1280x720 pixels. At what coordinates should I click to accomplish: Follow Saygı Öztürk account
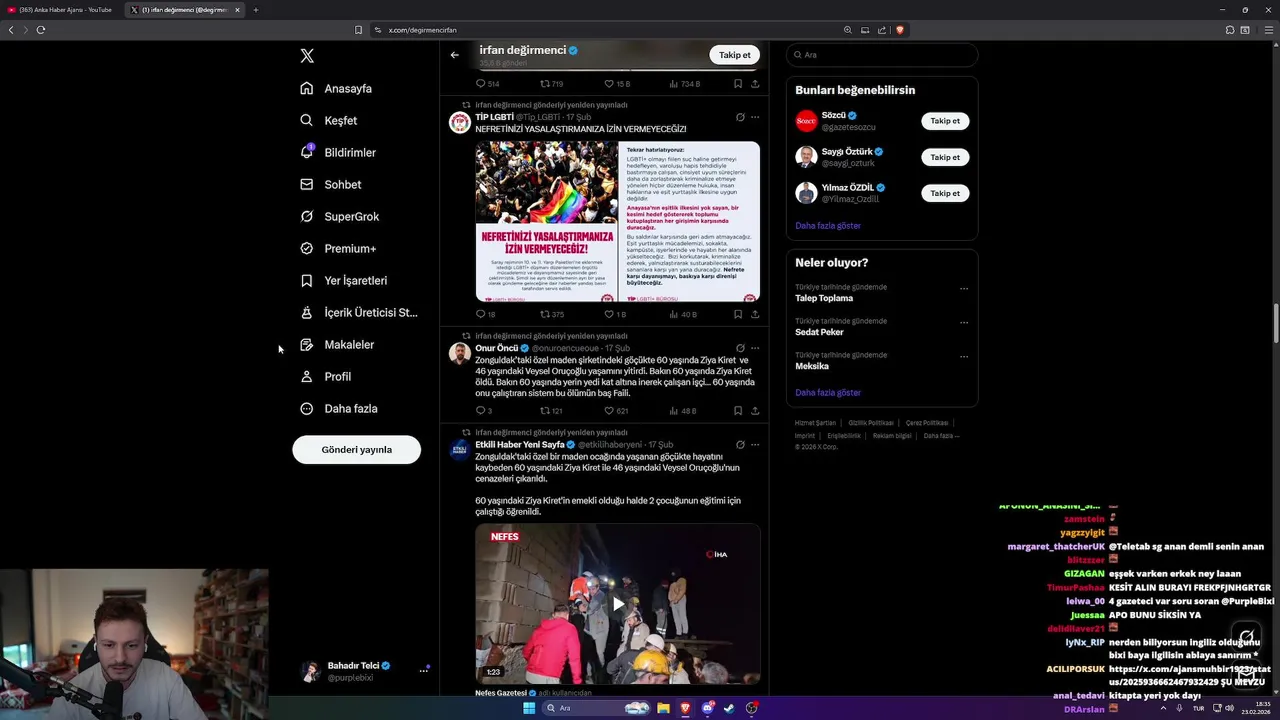pos(945,157)
